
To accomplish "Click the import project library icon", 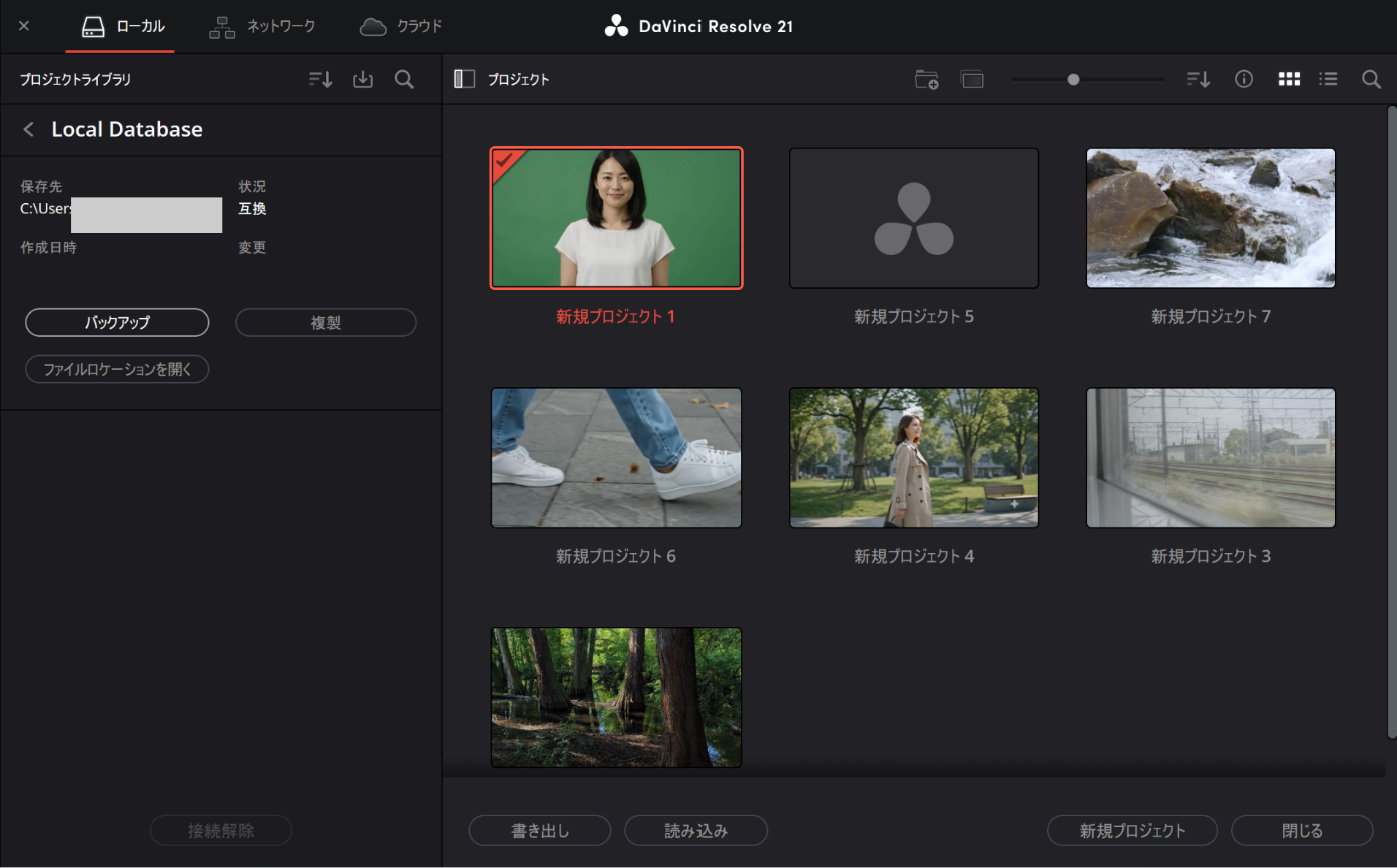I will [x=363, y=79].
